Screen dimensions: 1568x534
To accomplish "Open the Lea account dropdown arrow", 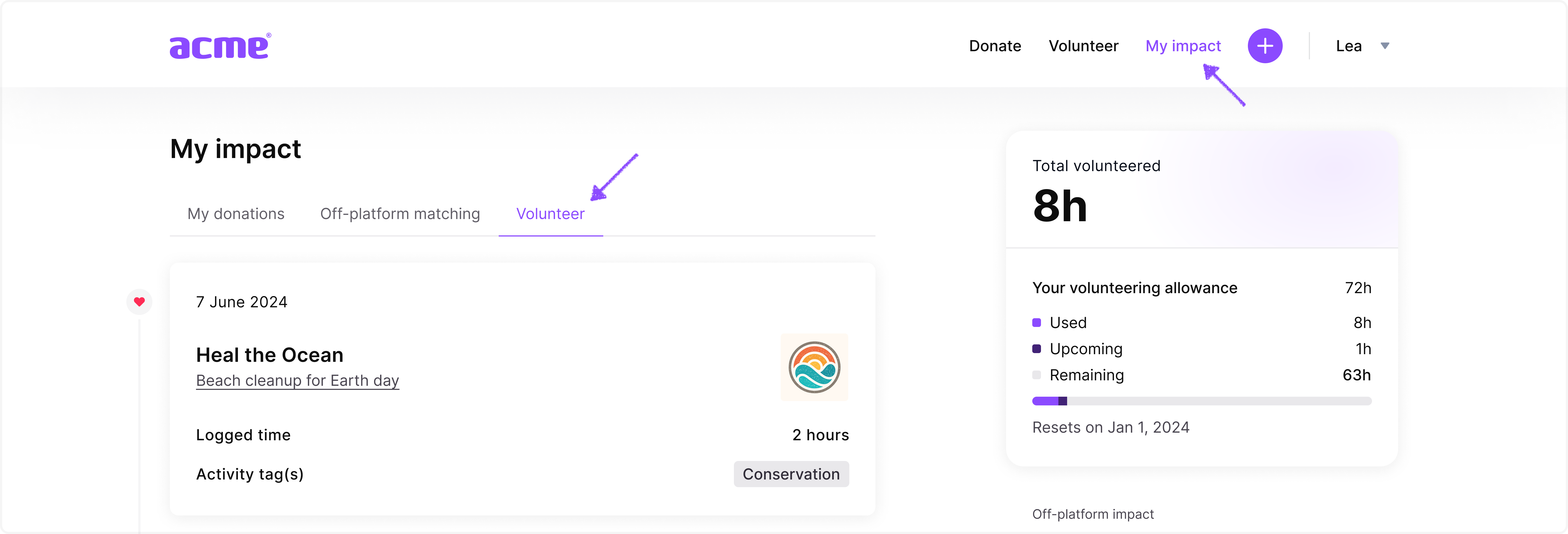I will (1385, 46).
